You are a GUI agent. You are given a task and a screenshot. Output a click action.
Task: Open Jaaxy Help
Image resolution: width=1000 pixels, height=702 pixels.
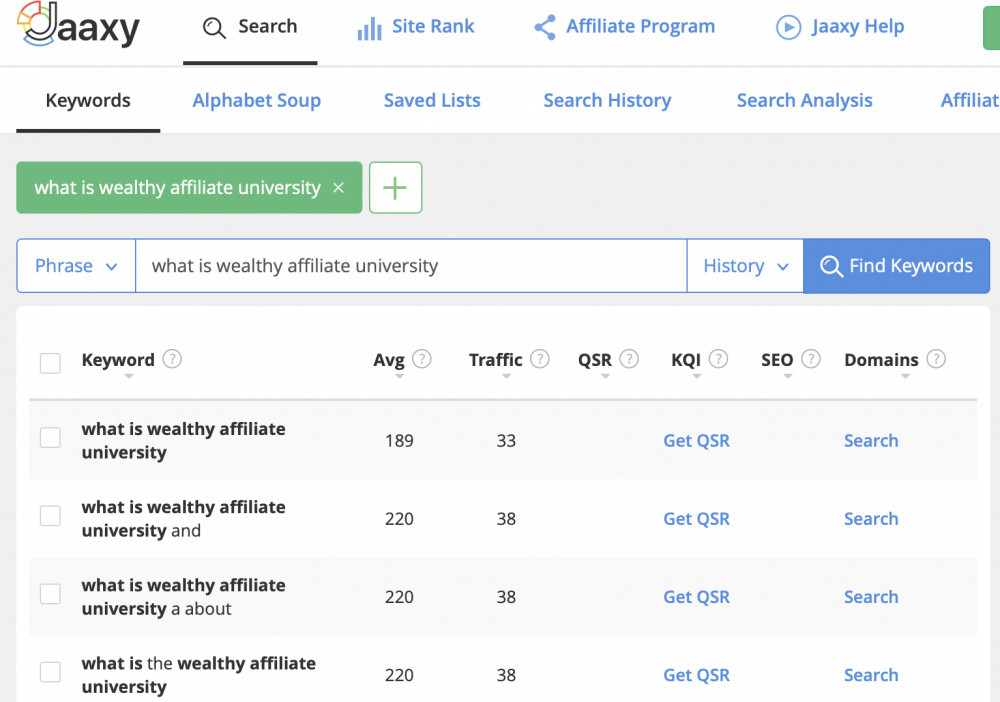pyautogui.click(x=840, y=27)
